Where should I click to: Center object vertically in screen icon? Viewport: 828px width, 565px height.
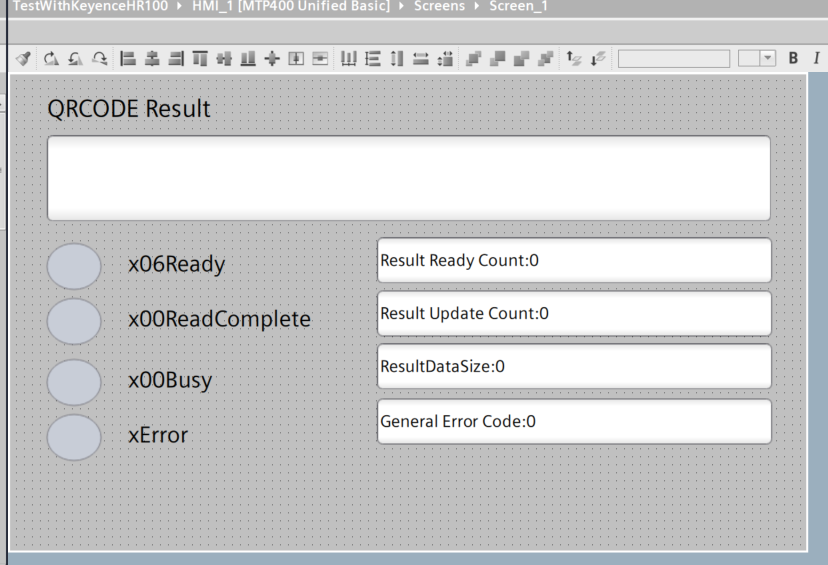click(320, 58)
